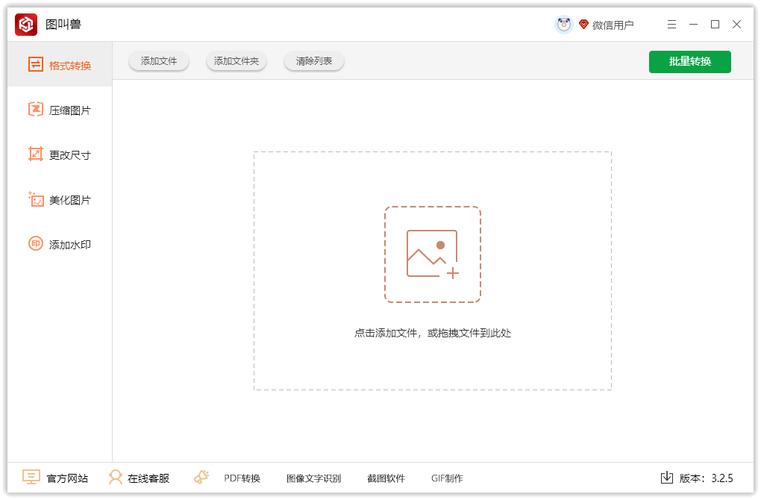Open the GIF制作 link

point(447,479)
